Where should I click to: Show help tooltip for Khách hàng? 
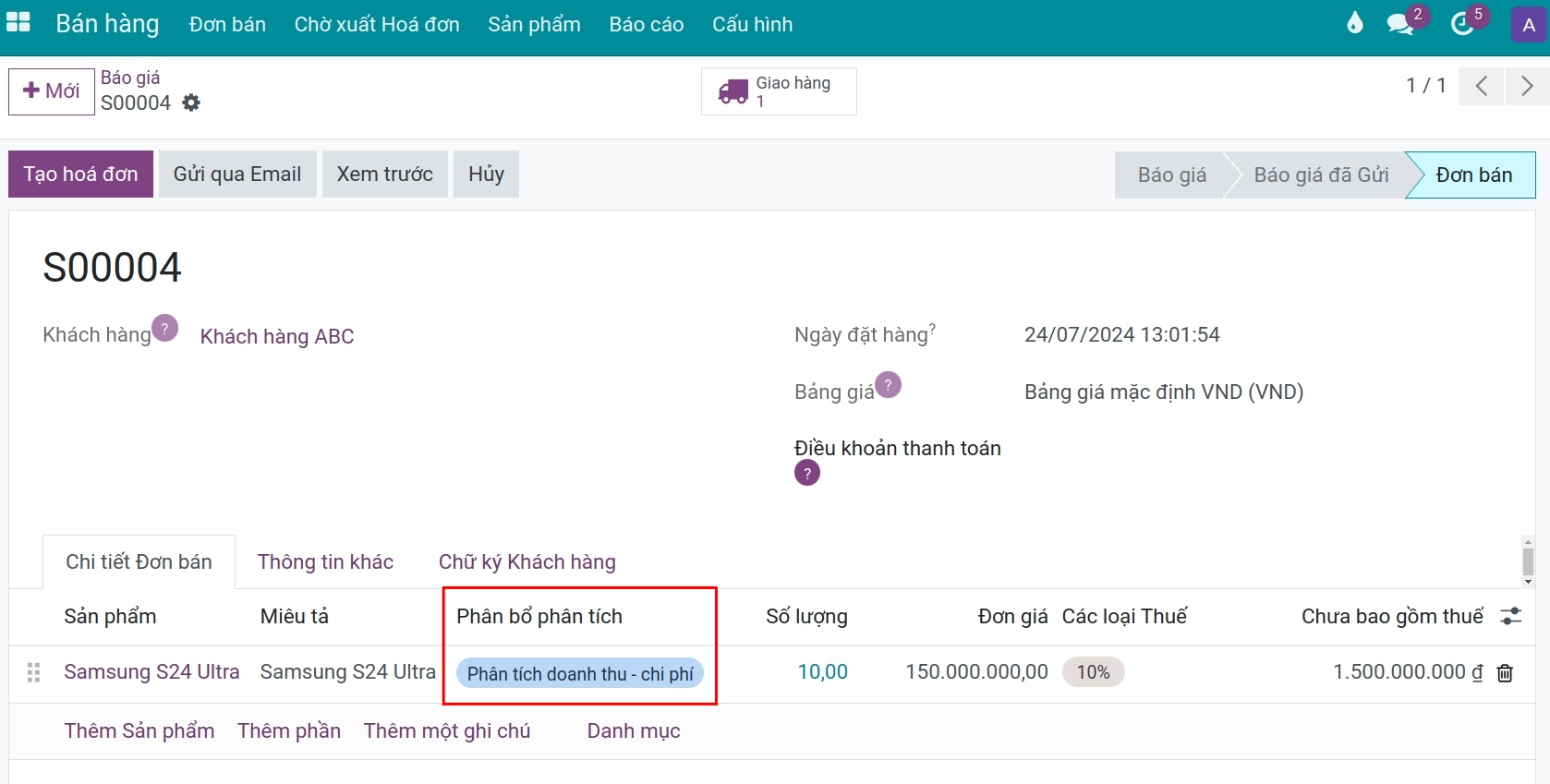[165, 328]
